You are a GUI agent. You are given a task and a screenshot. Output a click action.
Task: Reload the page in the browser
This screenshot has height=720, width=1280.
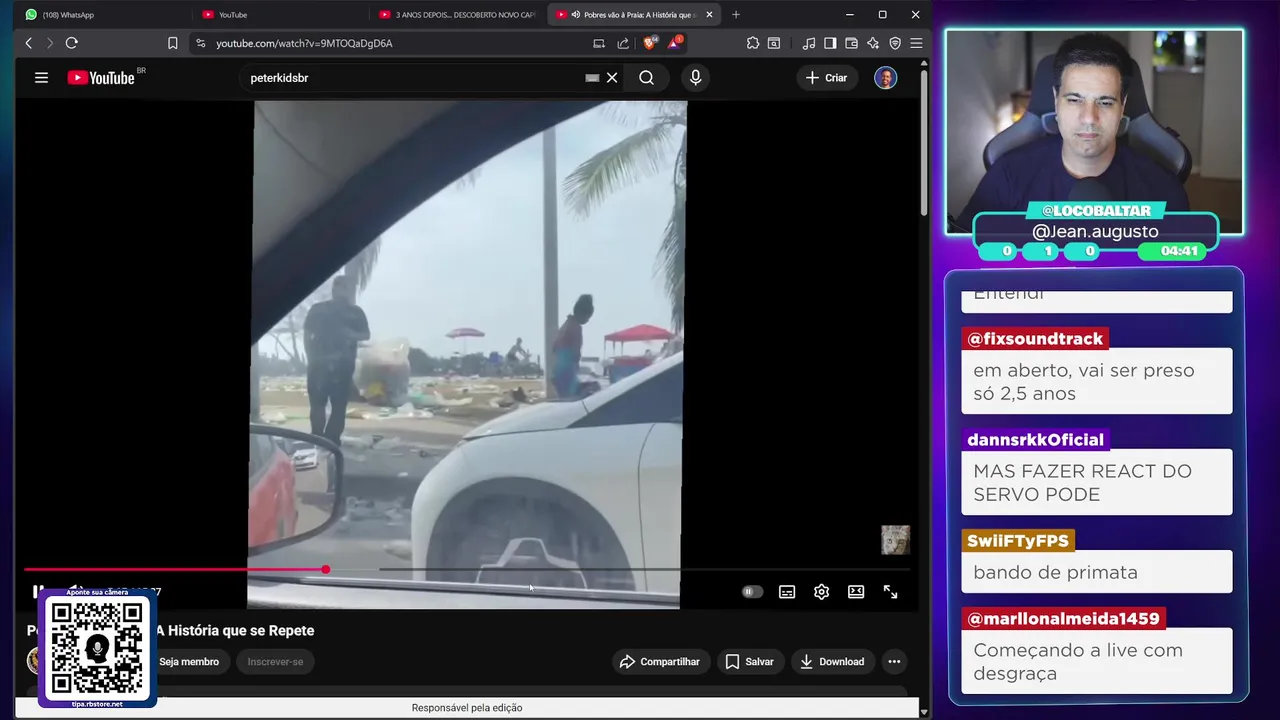click(x=71, y=43)
